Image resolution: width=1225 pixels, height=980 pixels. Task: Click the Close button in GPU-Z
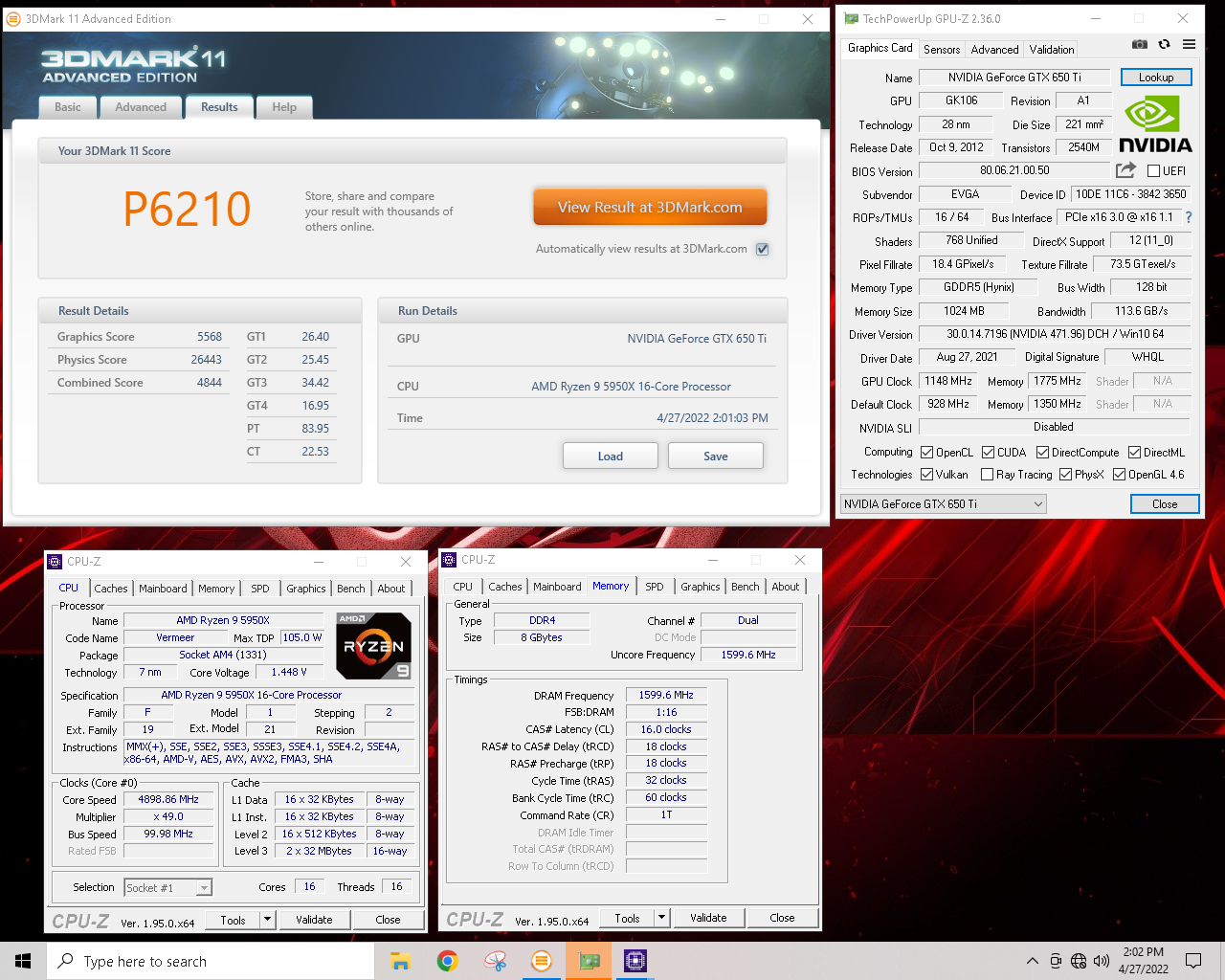(x=1165, y=504)
